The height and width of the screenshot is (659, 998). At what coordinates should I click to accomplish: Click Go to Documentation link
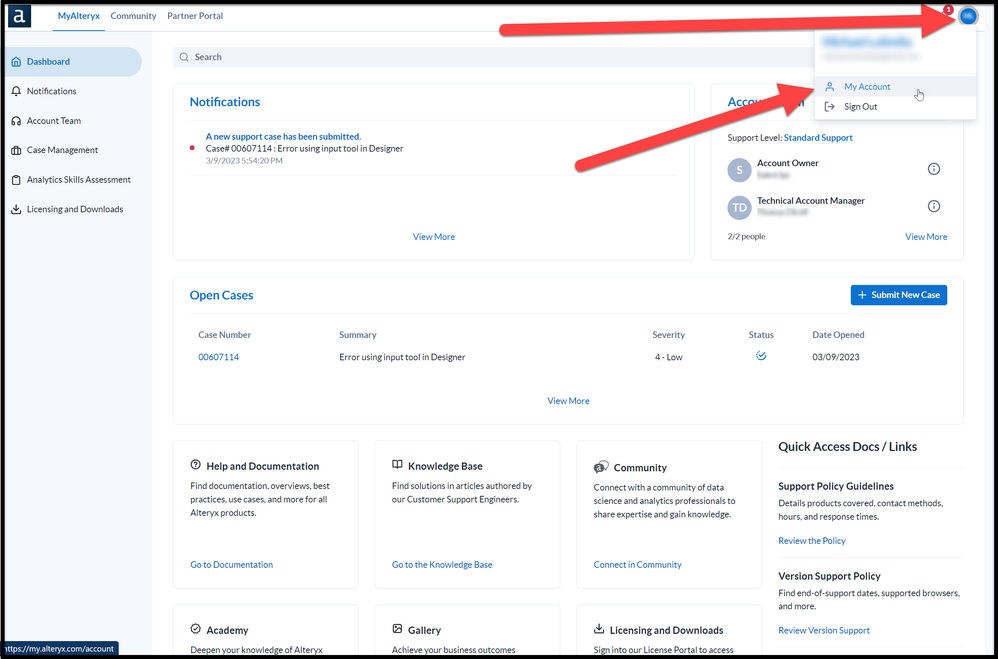click(232, 565)
